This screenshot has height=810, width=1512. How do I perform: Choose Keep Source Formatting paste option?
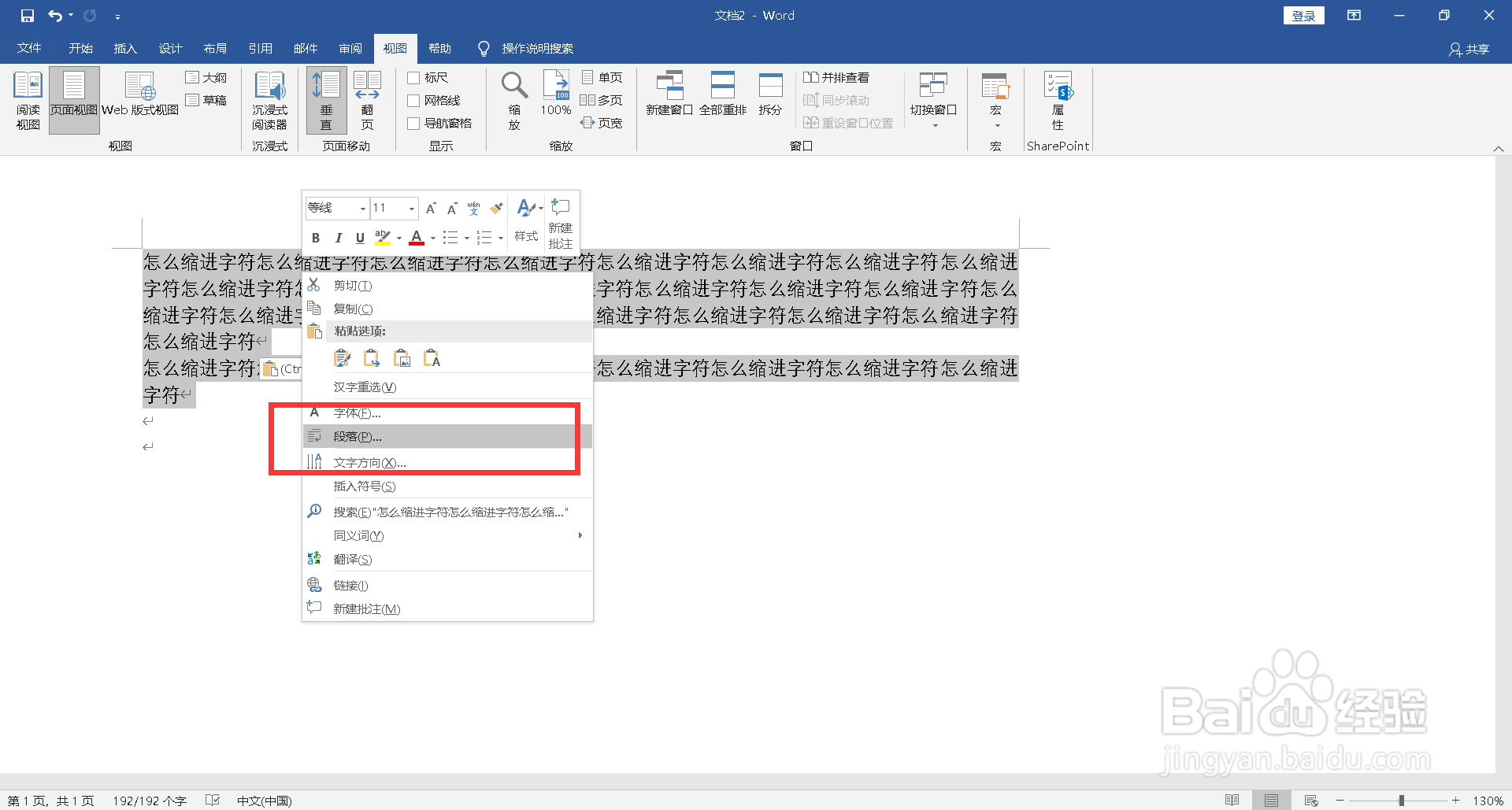click(x=342, y=359)
